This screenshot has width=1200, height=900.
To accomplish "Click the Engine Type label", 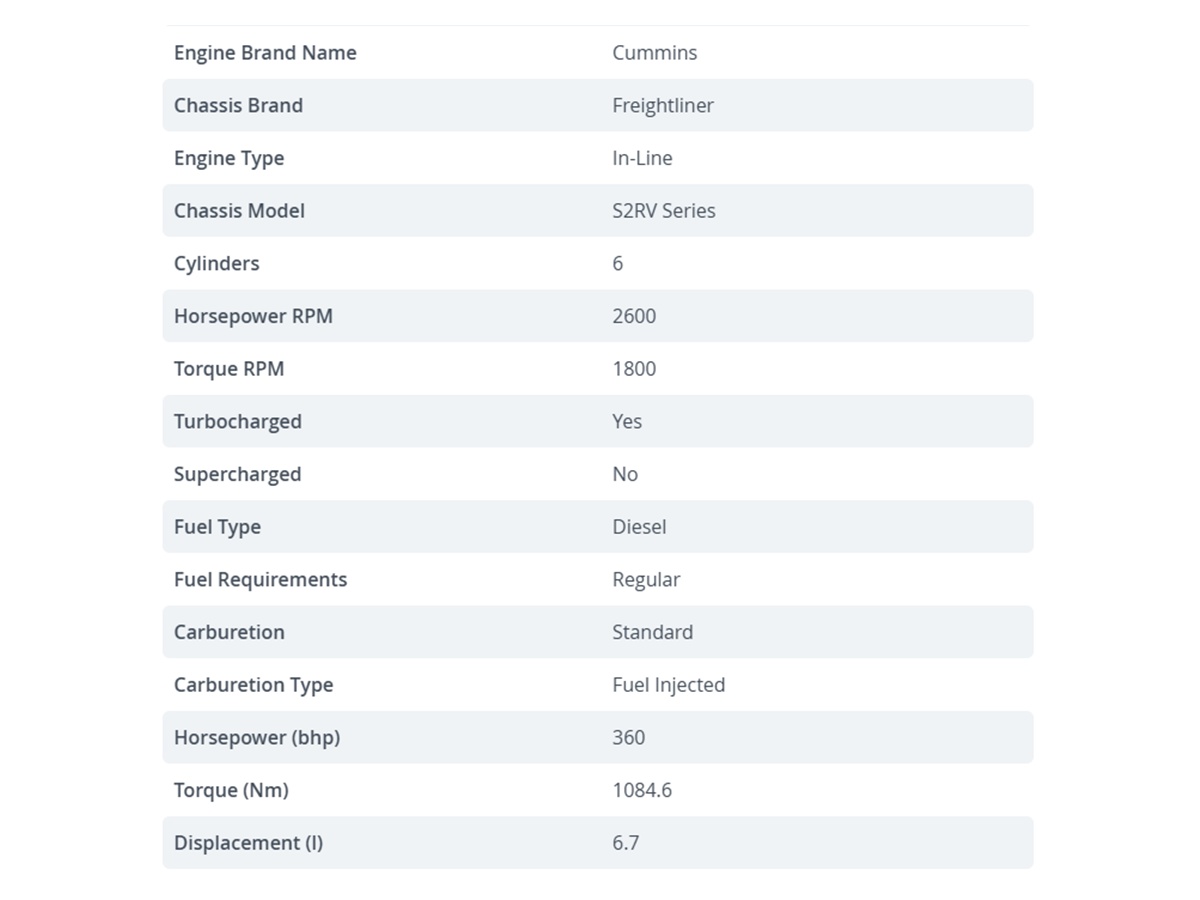I will [229, 159].
